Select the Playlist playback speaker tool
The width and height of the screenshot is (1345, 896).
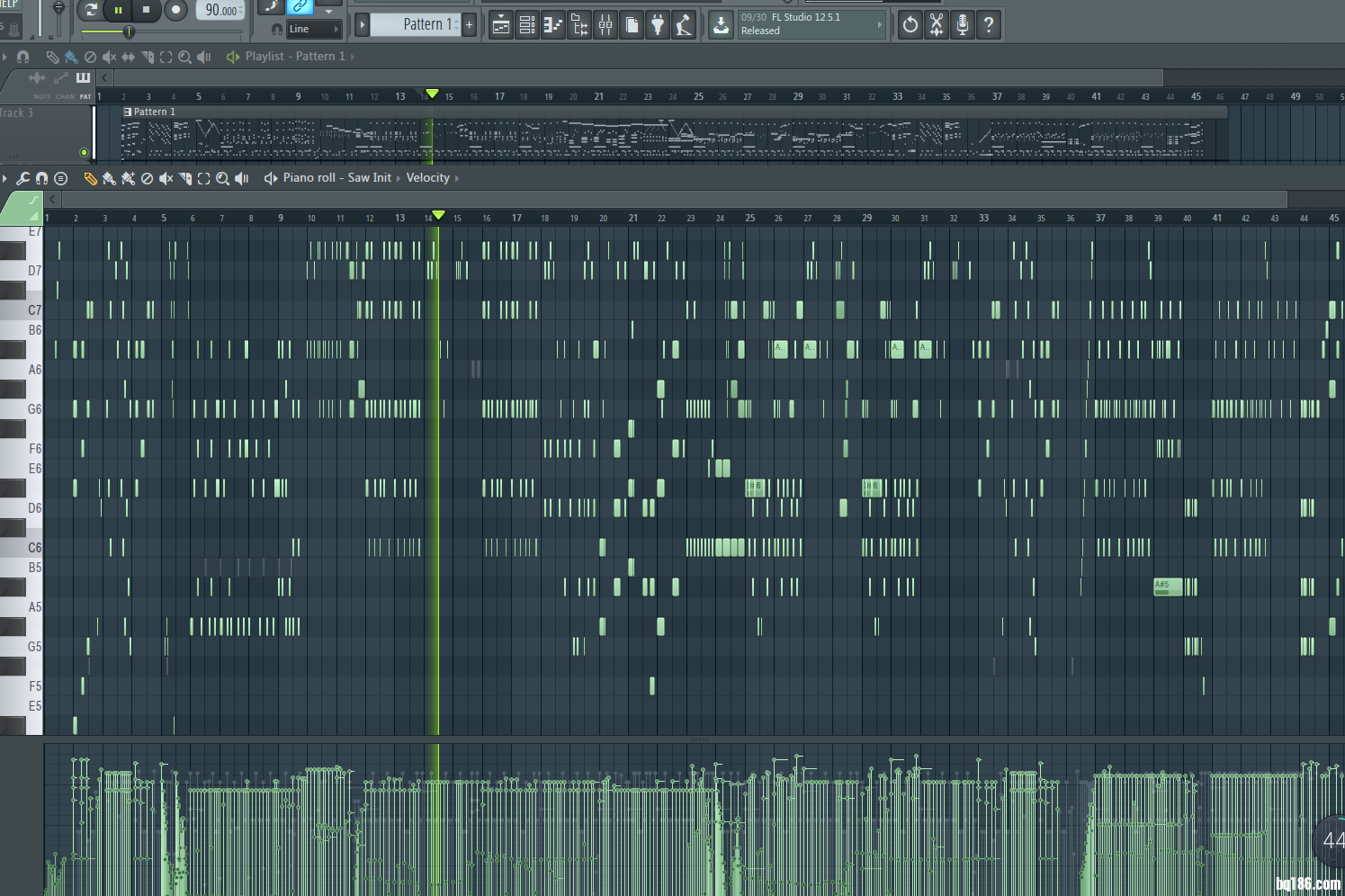coord(204,57)
